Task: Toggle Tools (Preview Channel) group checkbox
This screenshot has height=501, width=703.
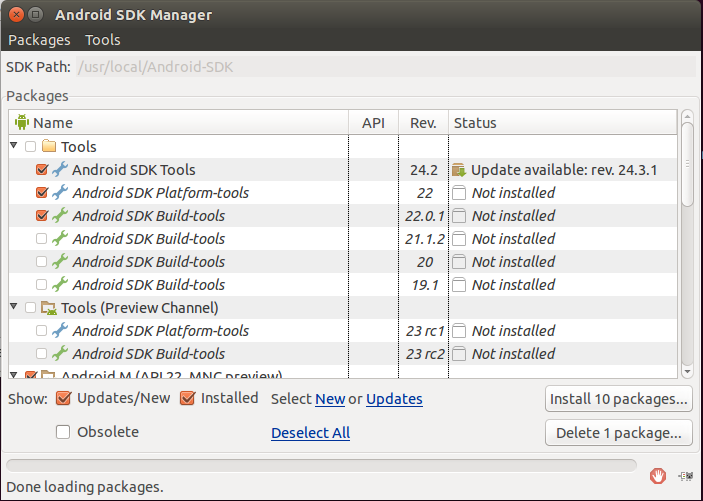Action: click(x=30, y=307)
